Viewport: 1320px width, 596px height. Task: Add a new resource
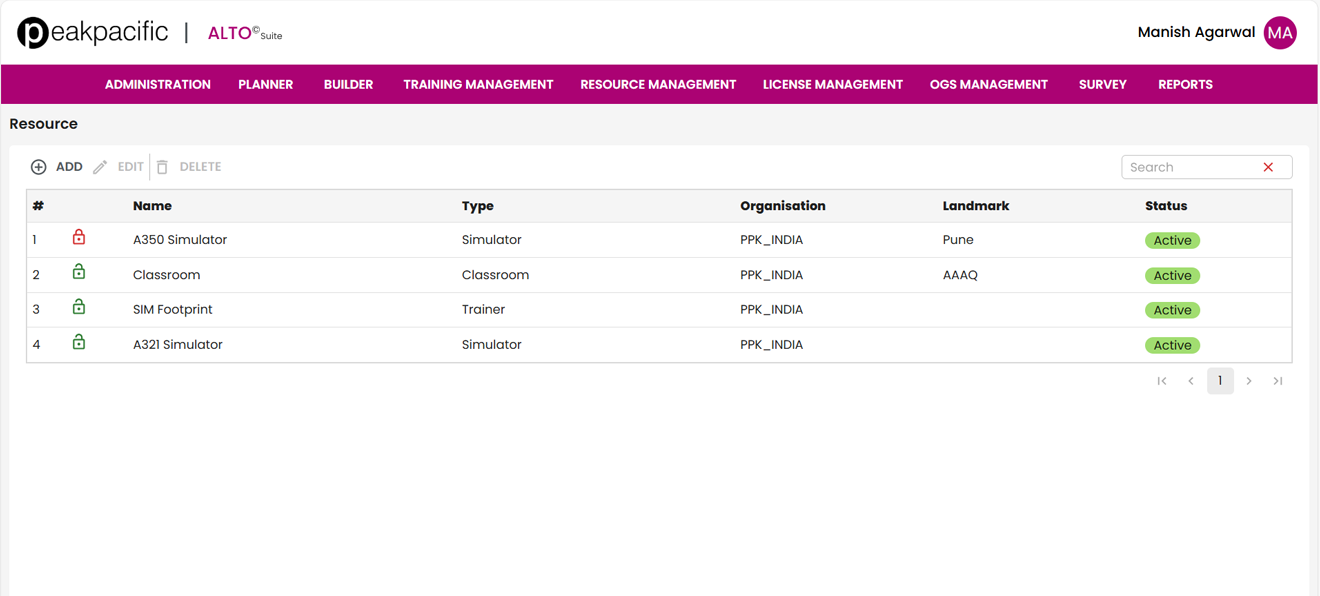(57, 167)
